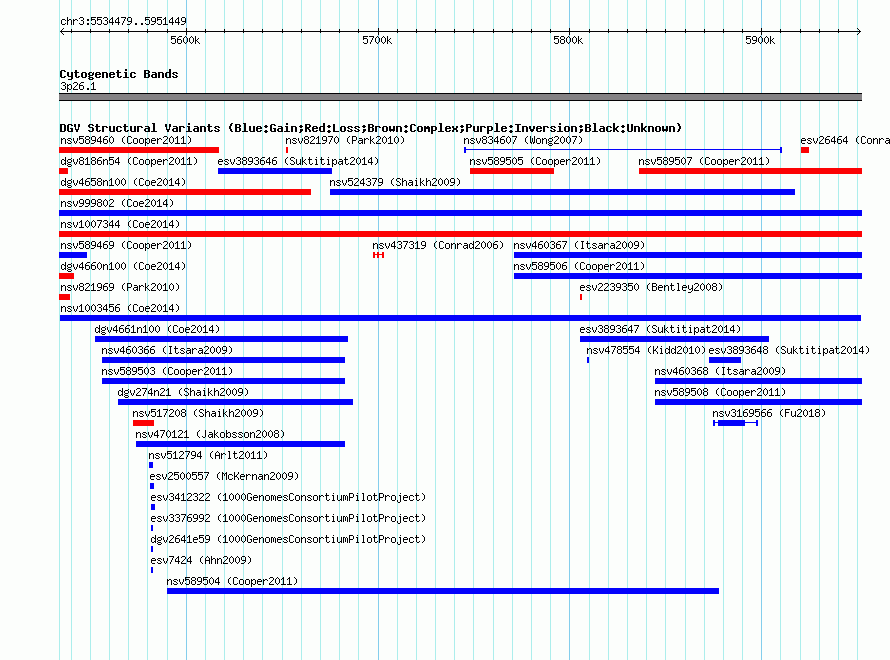The image size is (890, 660).
Task: Click the 5800k ruler tick label
Action: pyautogui.click(x=568, y=40)
